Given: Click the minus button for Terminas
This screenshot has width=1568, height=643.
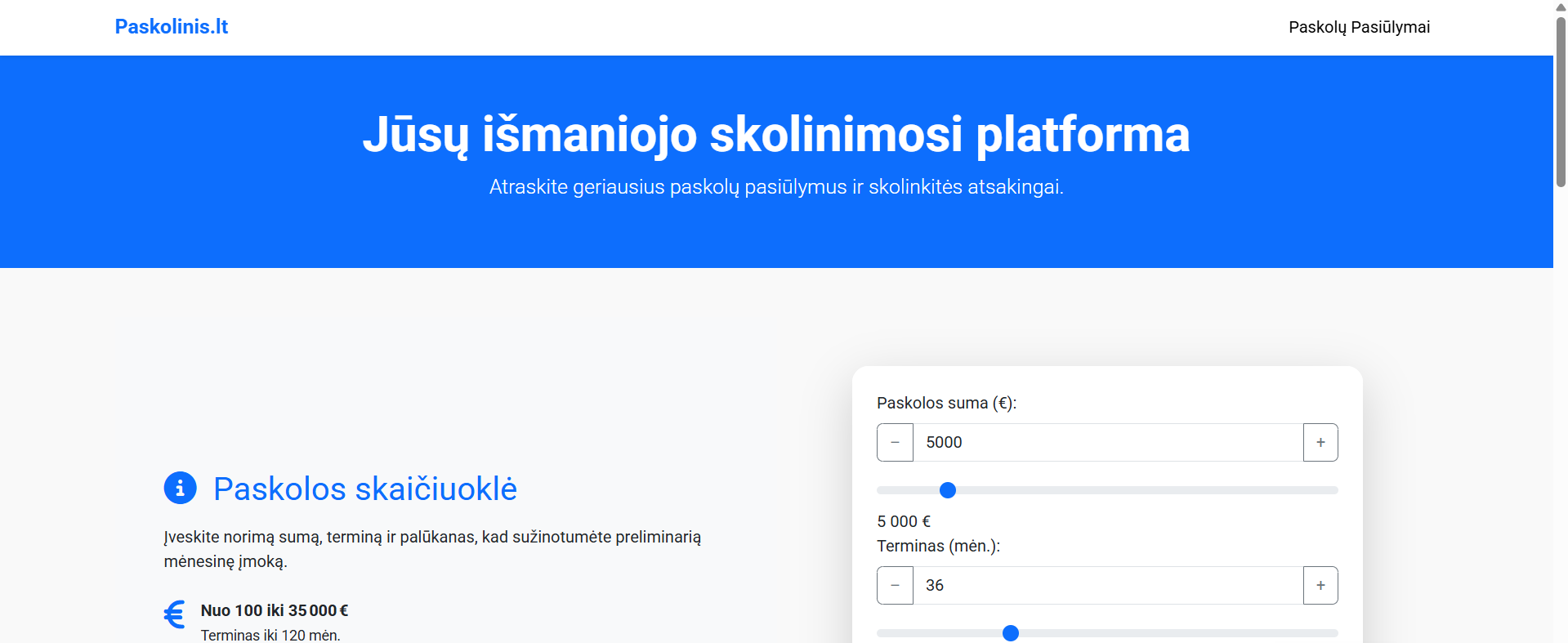Looking at the screenshot, I should point(895,585).
